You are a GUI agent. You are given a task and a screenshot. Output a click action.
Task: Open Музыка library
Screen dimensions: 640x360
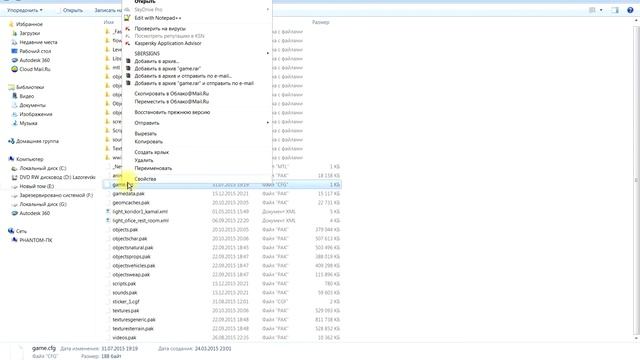(x=28, y=123)
